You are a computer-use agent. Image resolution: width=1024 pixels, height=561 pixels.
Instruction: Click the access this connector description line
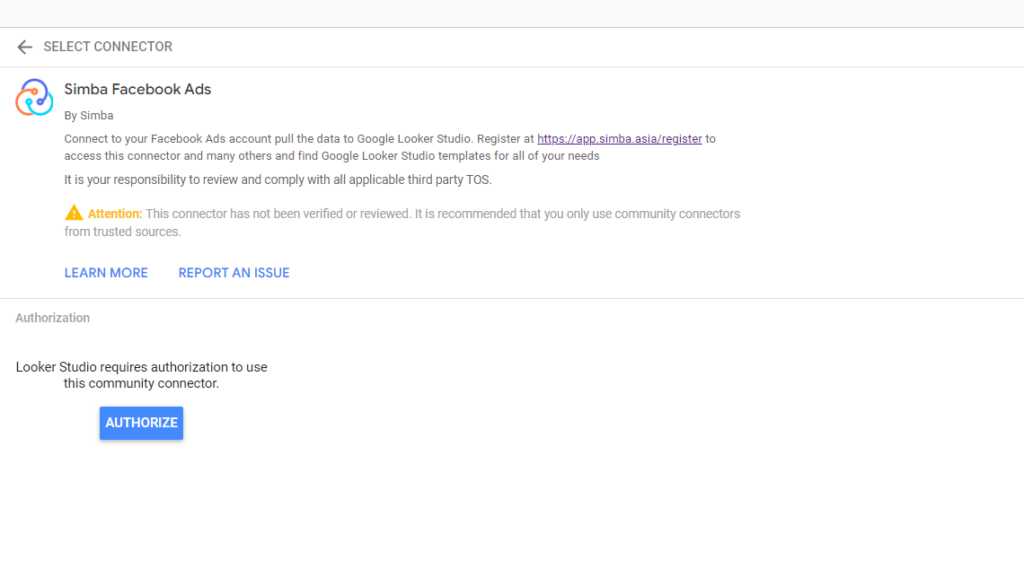(x=331, y=156)
